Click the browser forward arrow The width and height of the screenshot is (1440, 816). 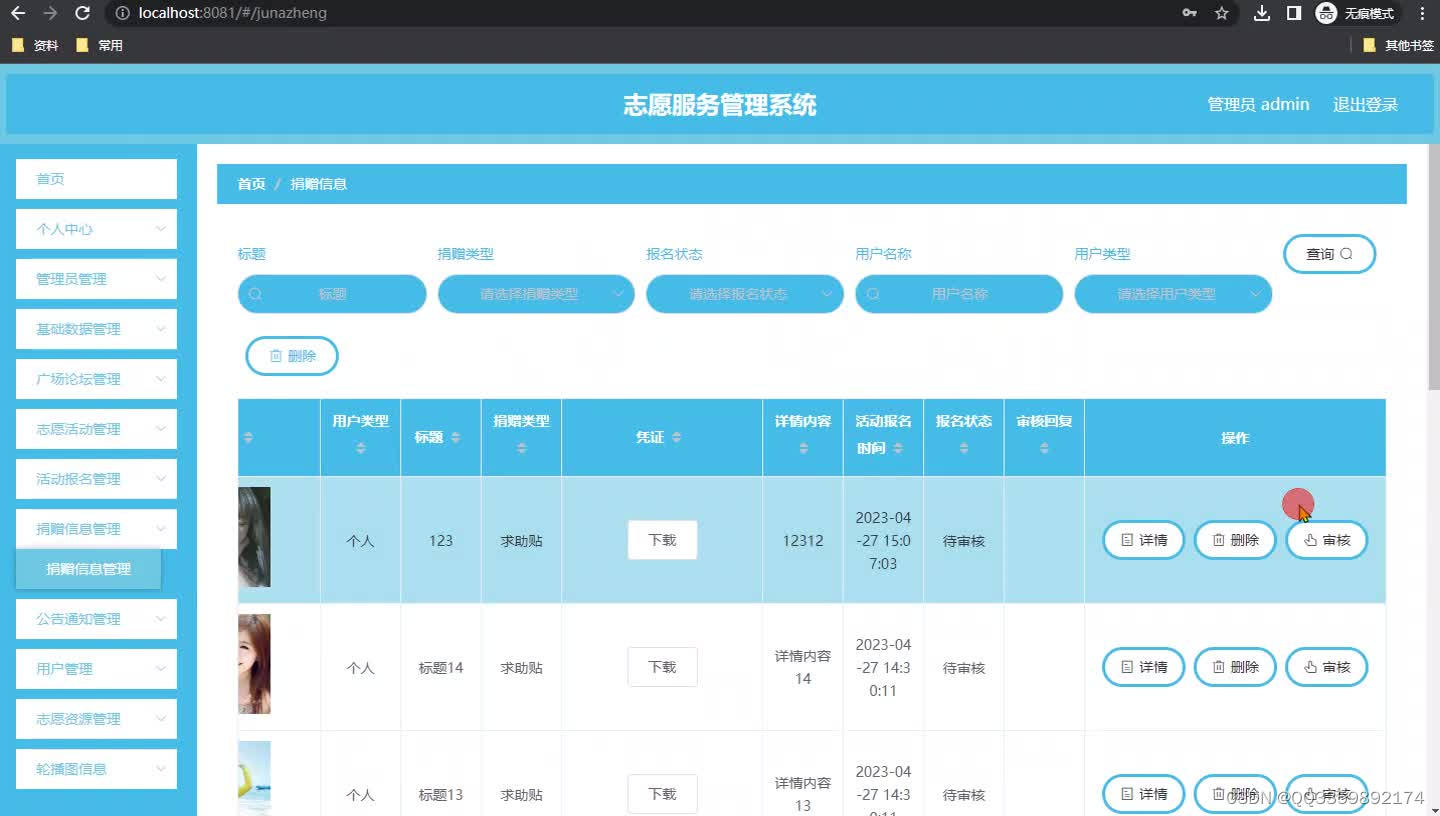point(50,14)
